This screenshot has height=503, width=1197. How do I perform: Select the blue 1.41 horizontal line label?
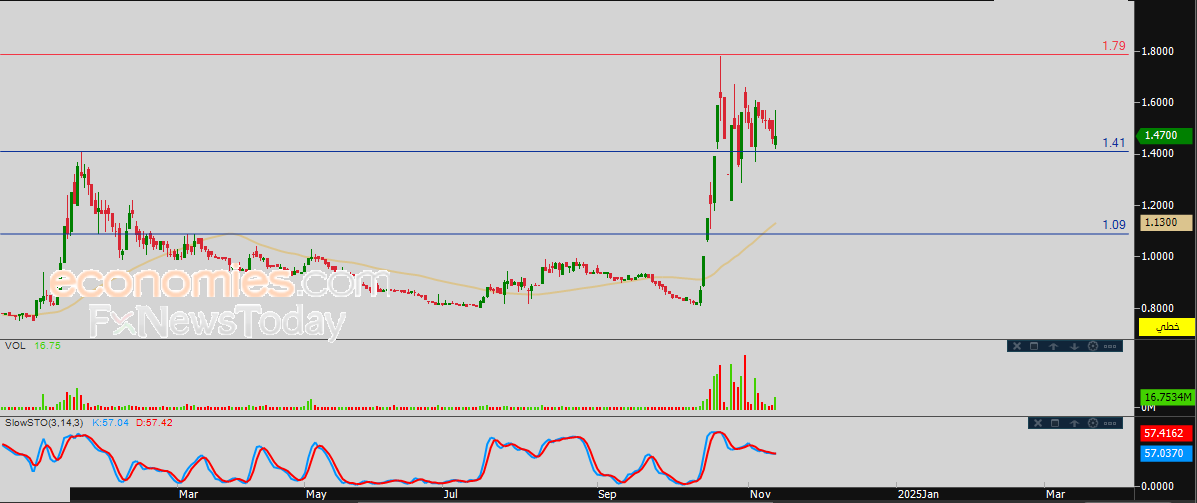[1114, 143]
